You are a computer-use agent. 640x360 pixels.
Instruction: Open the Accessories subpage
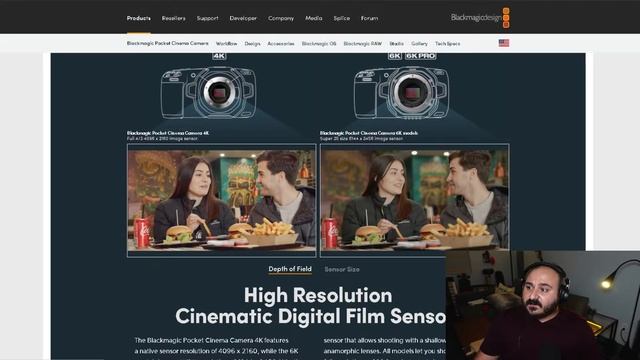[281, 44]
